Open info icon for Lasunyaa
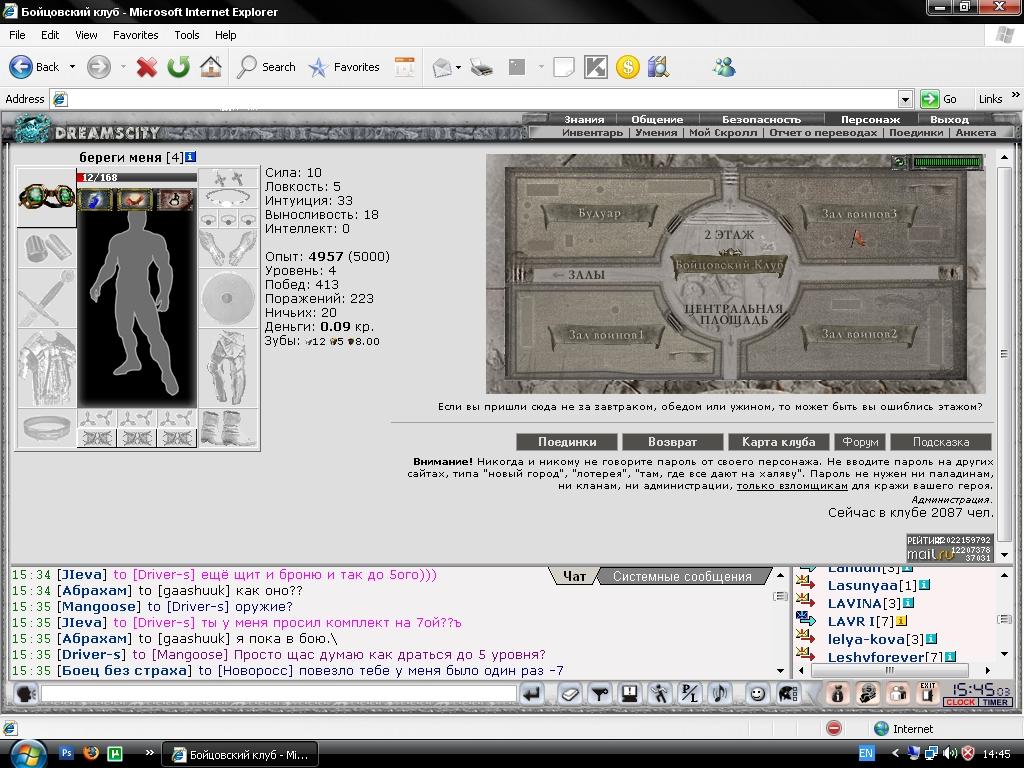1024x768 pixels. pos(925,585)
